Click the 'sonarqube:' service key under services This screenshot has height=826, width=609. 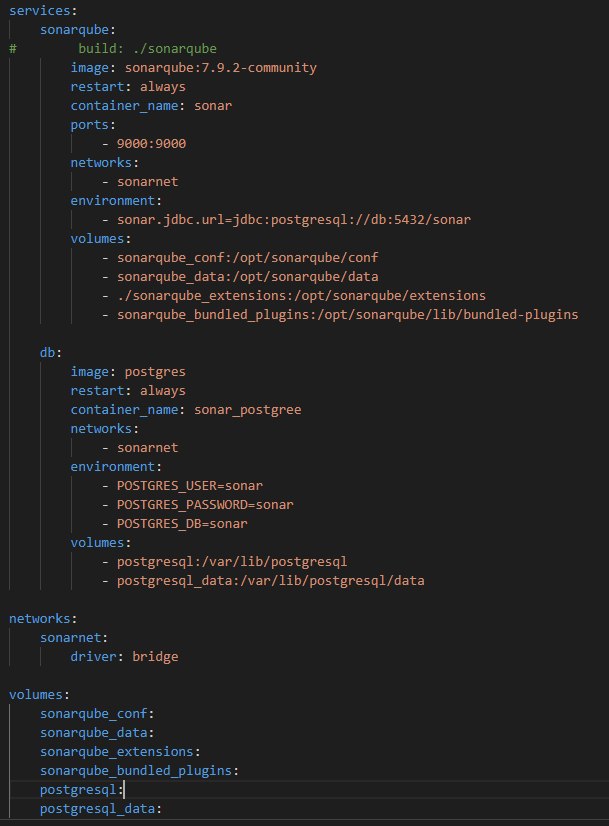(x=78, y=30)
